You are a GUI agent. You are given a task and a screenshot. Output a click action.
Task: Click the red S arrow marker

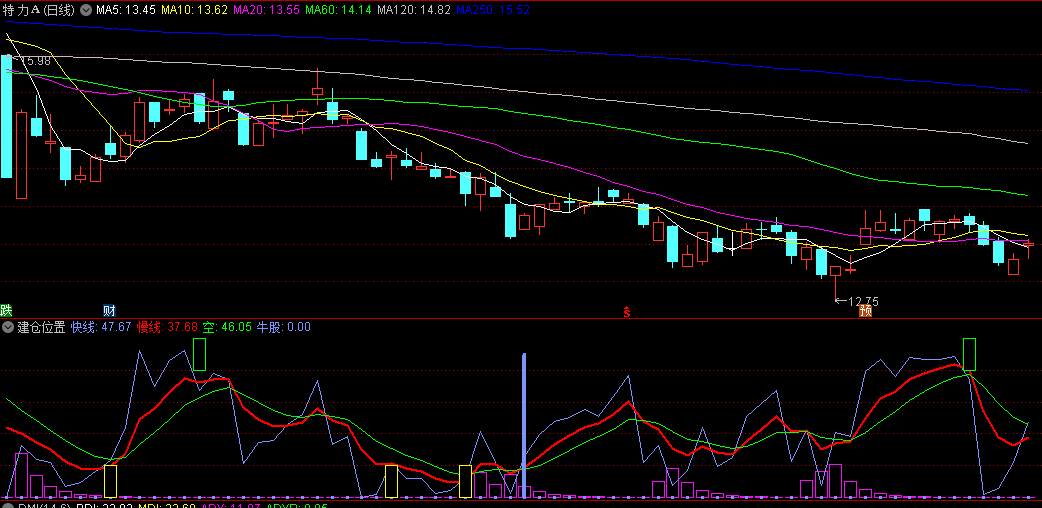click(x=626, y=310)
